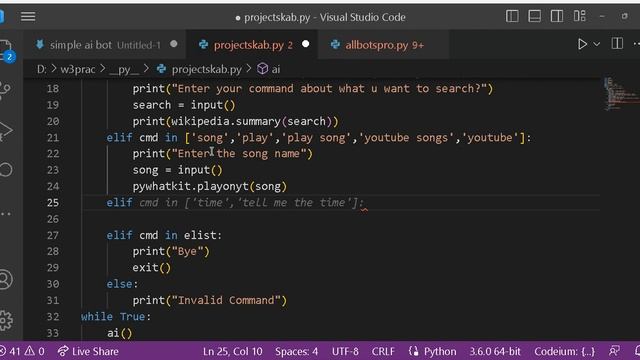Click the text while True:
The height and width of the screenshot is (360, 640).
click(x=116, y=317)
